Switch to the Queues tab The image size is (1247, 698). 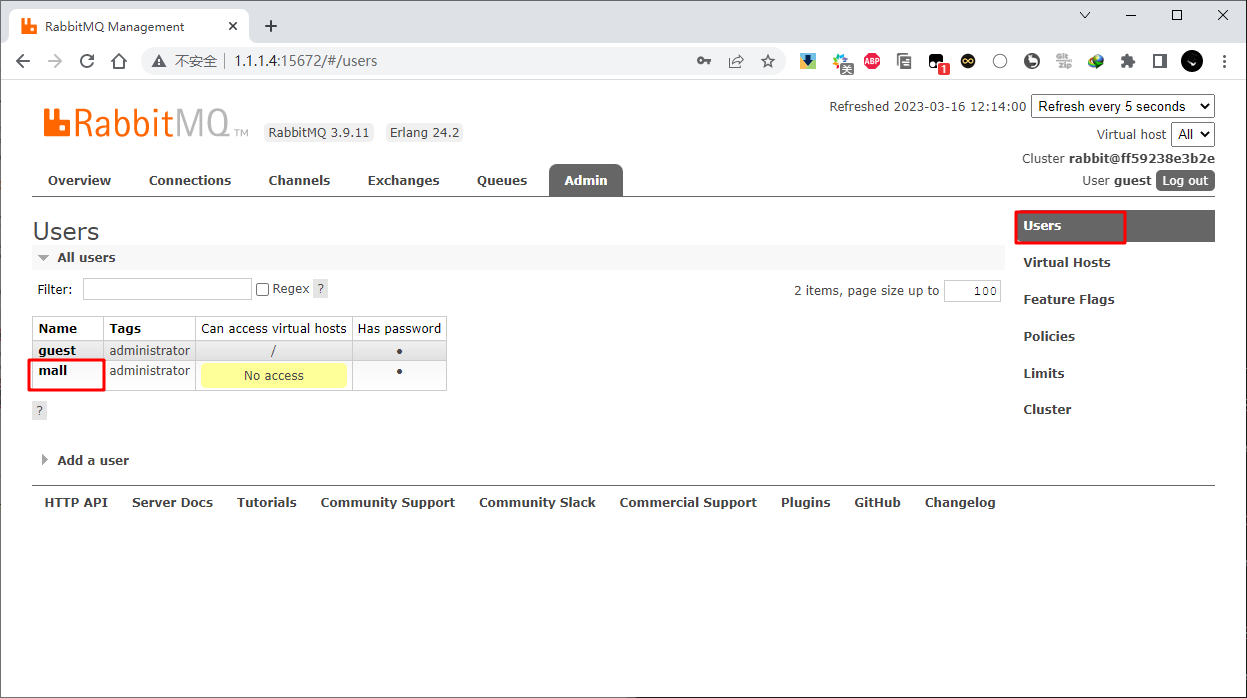coord(501,181)
